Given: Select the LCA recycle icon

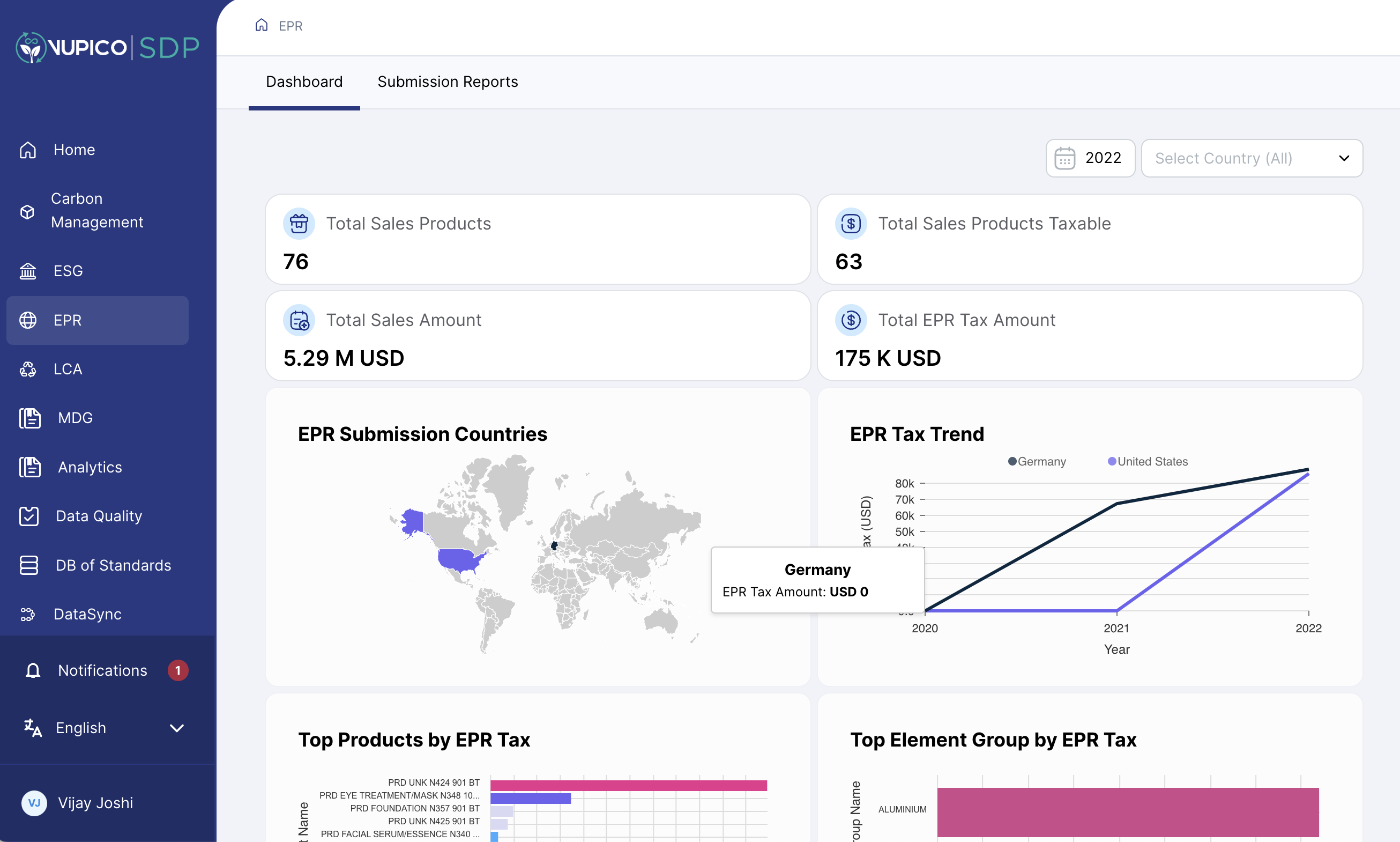Looking at the screenshot, I should (x=28, y=370).
